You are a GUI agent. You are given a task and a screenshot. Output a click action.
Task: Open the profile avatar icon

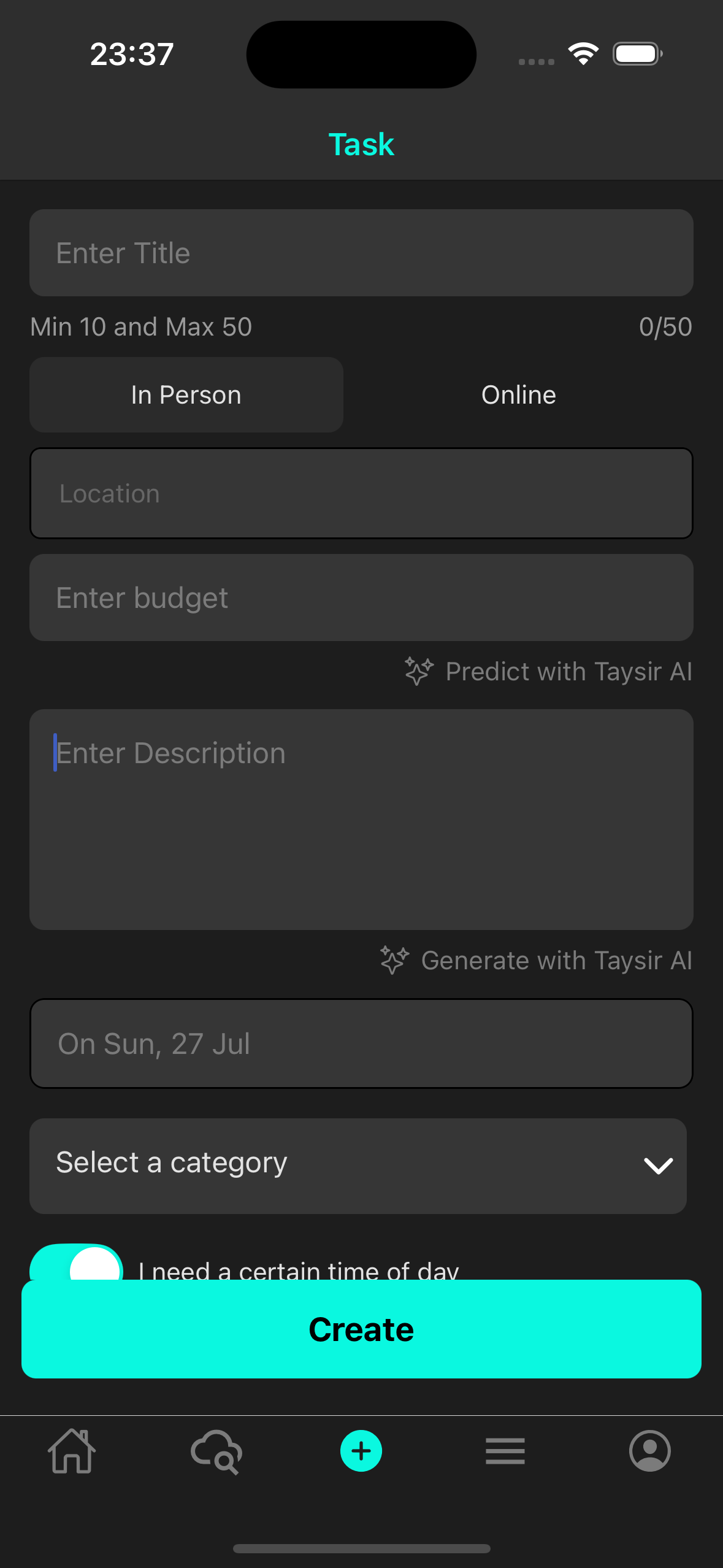pos(650,1451)
